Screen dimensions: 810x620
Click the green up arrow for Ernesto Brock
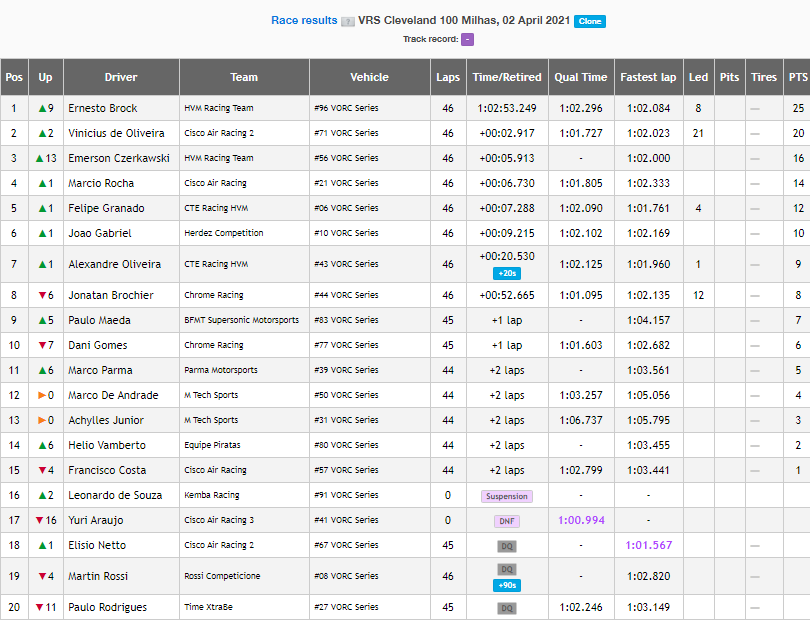pos(42,108)
